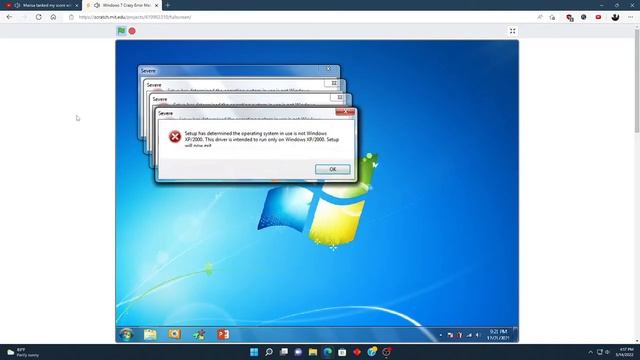Screen dimensions: 640x360
Task: Show hidden icons via tray chevron
Action: 590,352
